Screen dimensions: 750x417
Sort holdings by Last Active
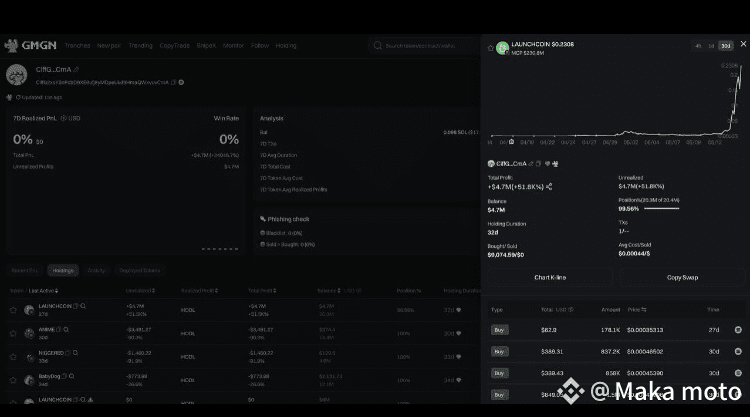click(x=44, y=291)
